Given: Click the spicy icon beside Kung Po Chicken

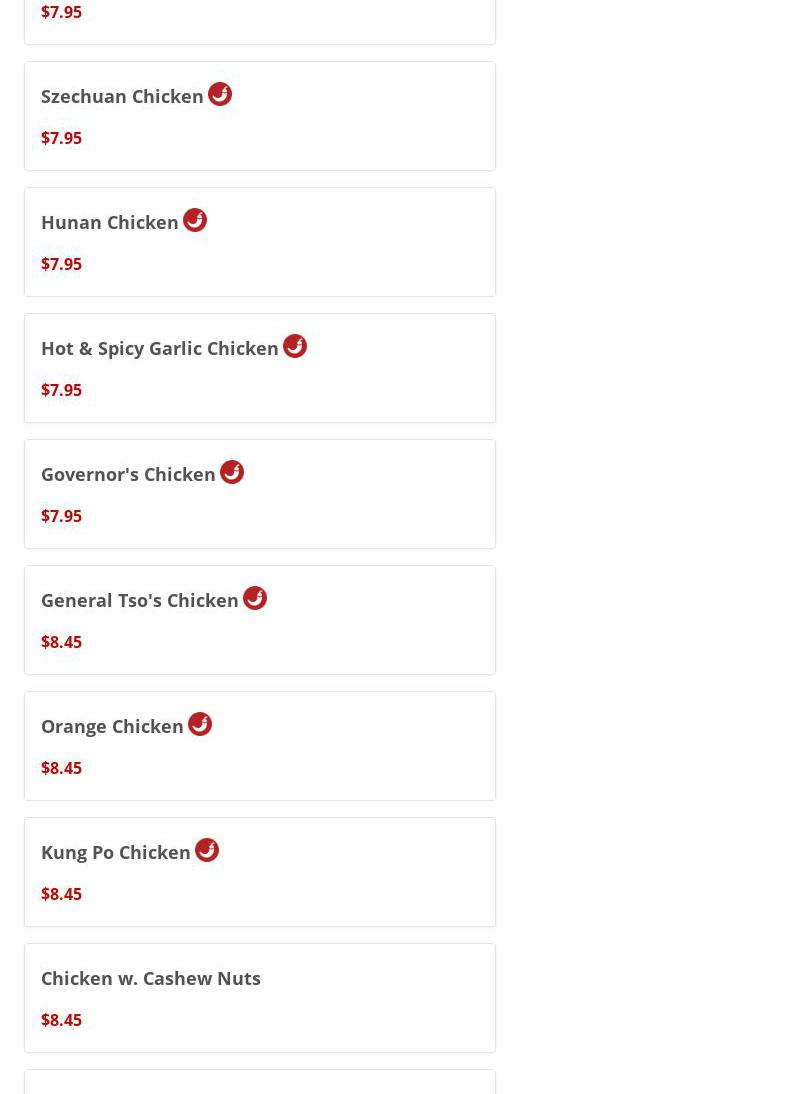Looking at the screenshot, I should point(207,850).
